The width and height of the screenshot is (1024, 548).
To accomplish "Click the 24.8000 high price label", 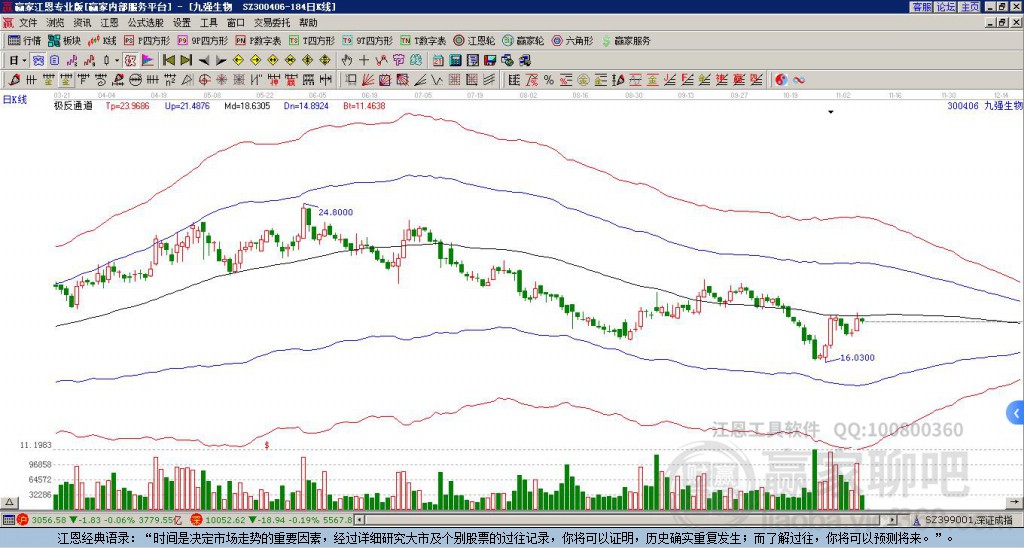I will pos(336,212).
